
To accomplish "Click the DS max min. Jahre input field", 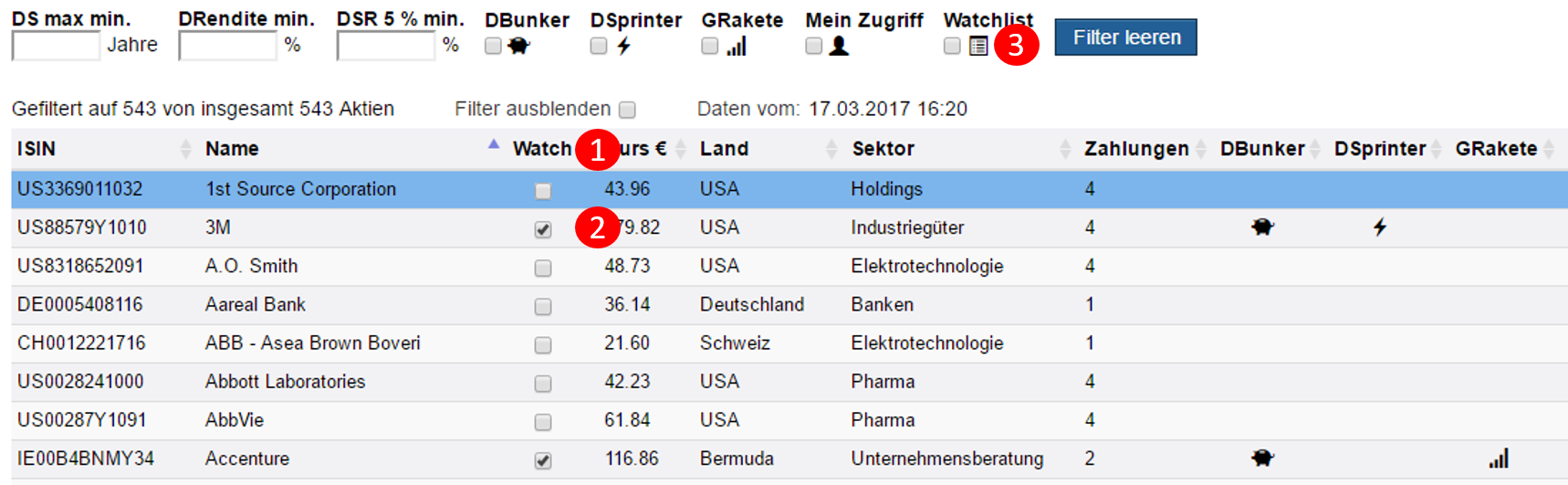I will tap(56, 46).
